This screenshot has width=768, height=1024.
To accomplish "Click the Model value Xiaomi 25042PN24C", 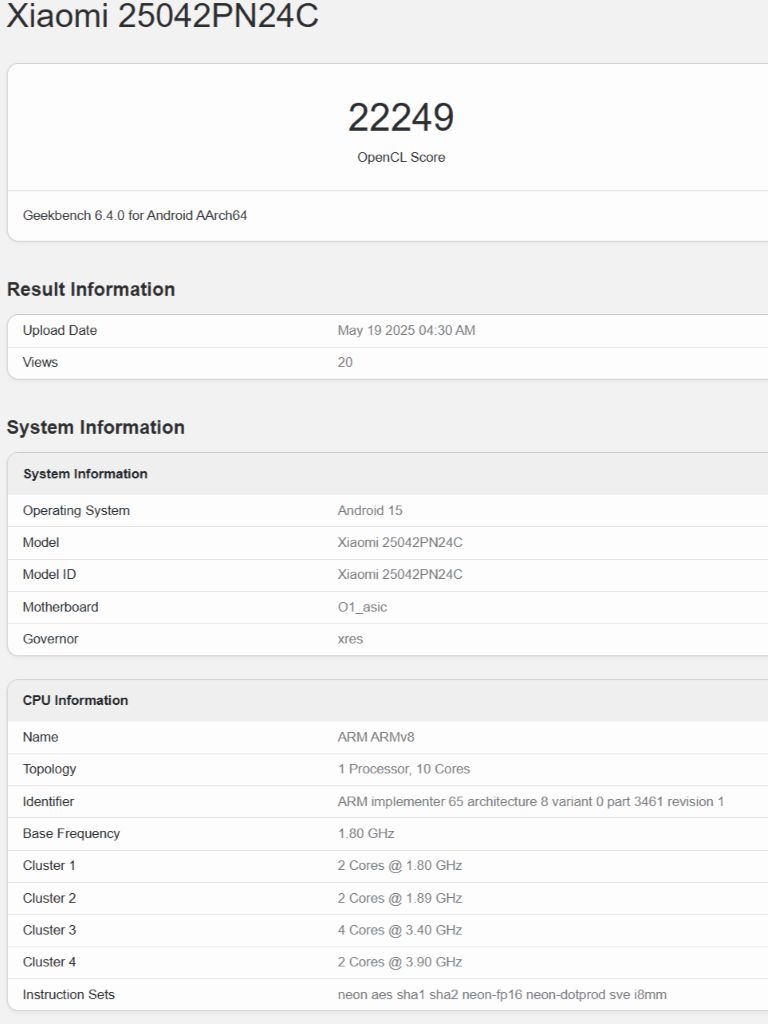I will point(400,543).
